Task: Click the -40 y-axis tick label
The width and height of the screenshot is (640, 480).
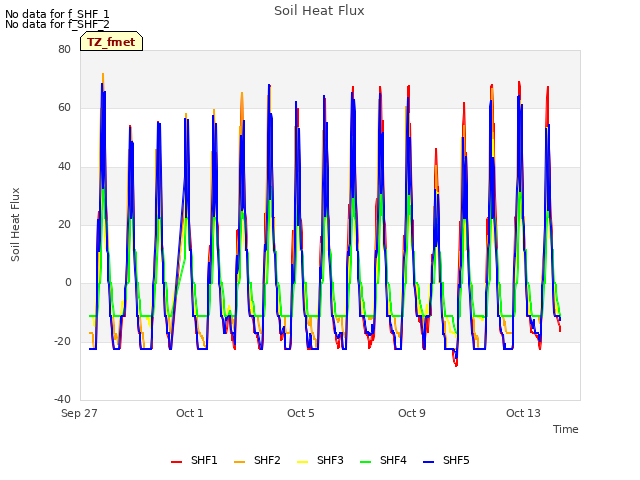Action: (x=62, y=399)
